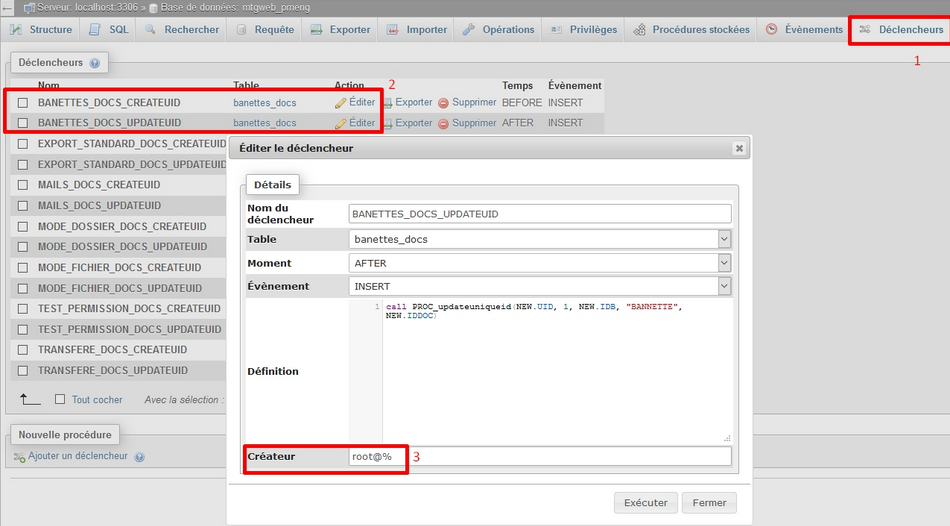950x526 pixels.
Task: Tick the MAILS_DOCS_UPDATEUID row checkbox
Action: coord(23,205)
